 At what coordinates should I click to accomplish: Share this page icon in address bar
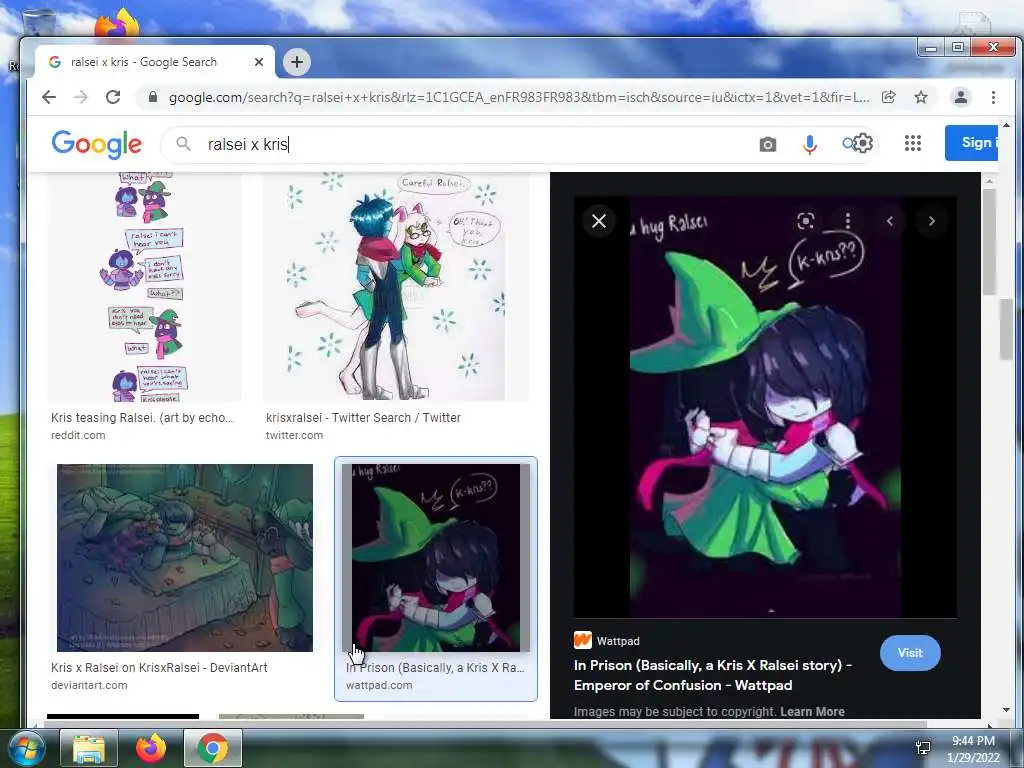click(x=888, y=97)
